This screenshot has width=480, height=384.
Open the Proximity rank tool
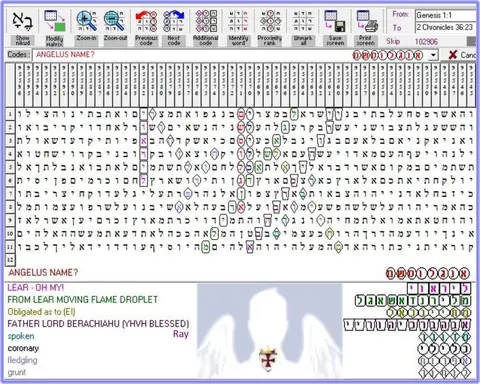[270, 21]
